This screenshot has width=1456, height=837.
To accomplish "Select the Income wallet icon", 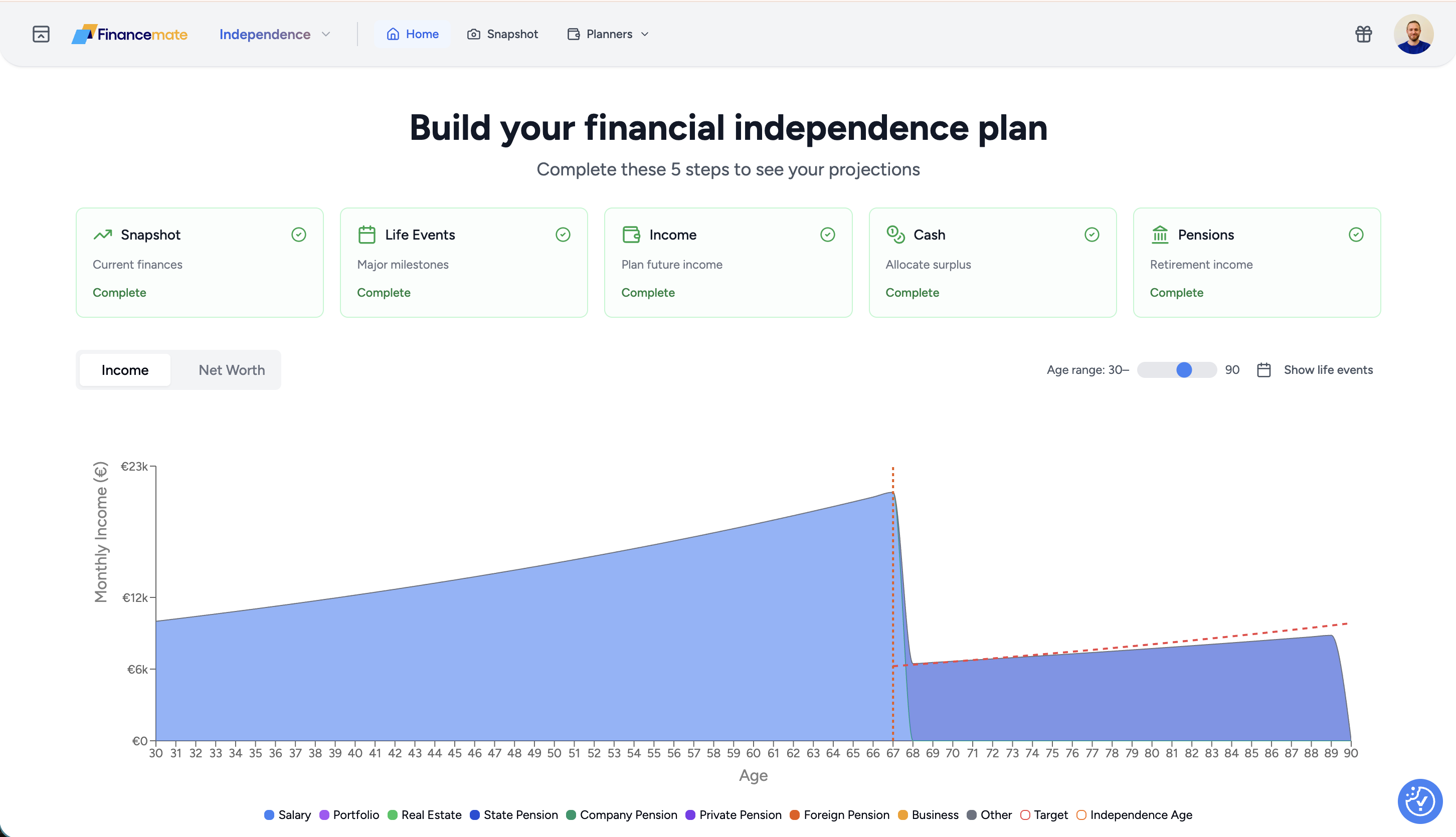I will (631, 235).
